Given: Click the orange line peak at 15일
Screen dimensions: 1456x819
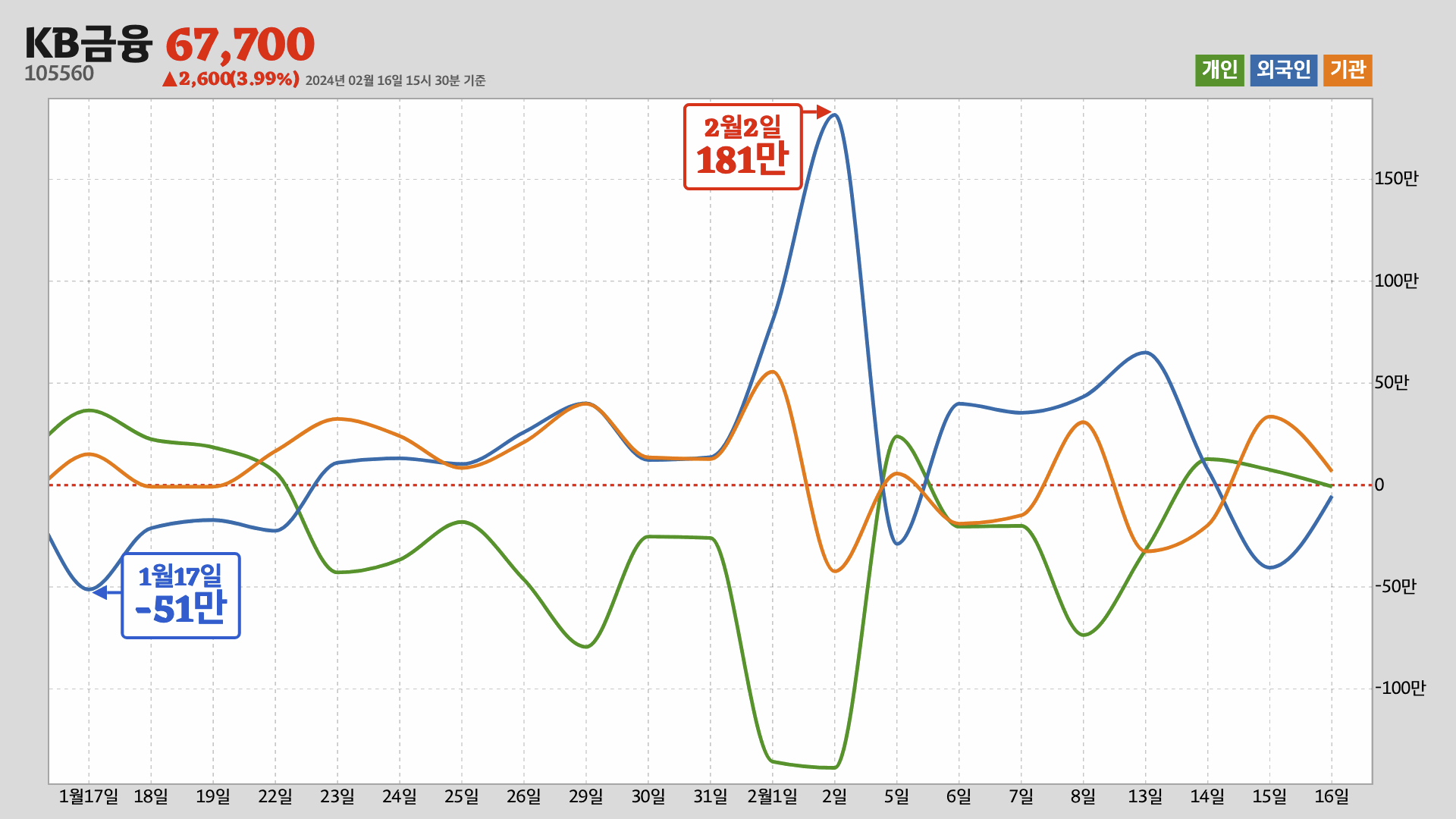Looking at the screenshot, I should (1269, 416).
